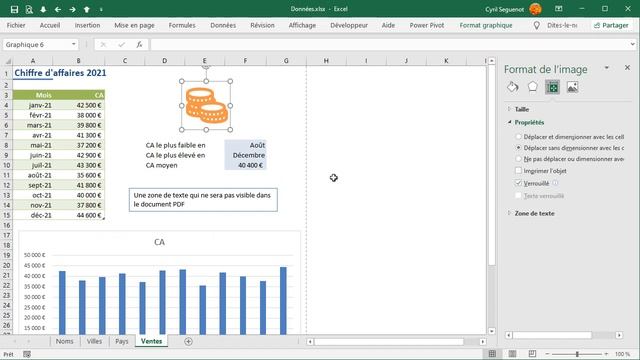This screenshot has width=640, height=360.
Task: Open the Révision ribbon tab
Action: click(x=262, y=25)
